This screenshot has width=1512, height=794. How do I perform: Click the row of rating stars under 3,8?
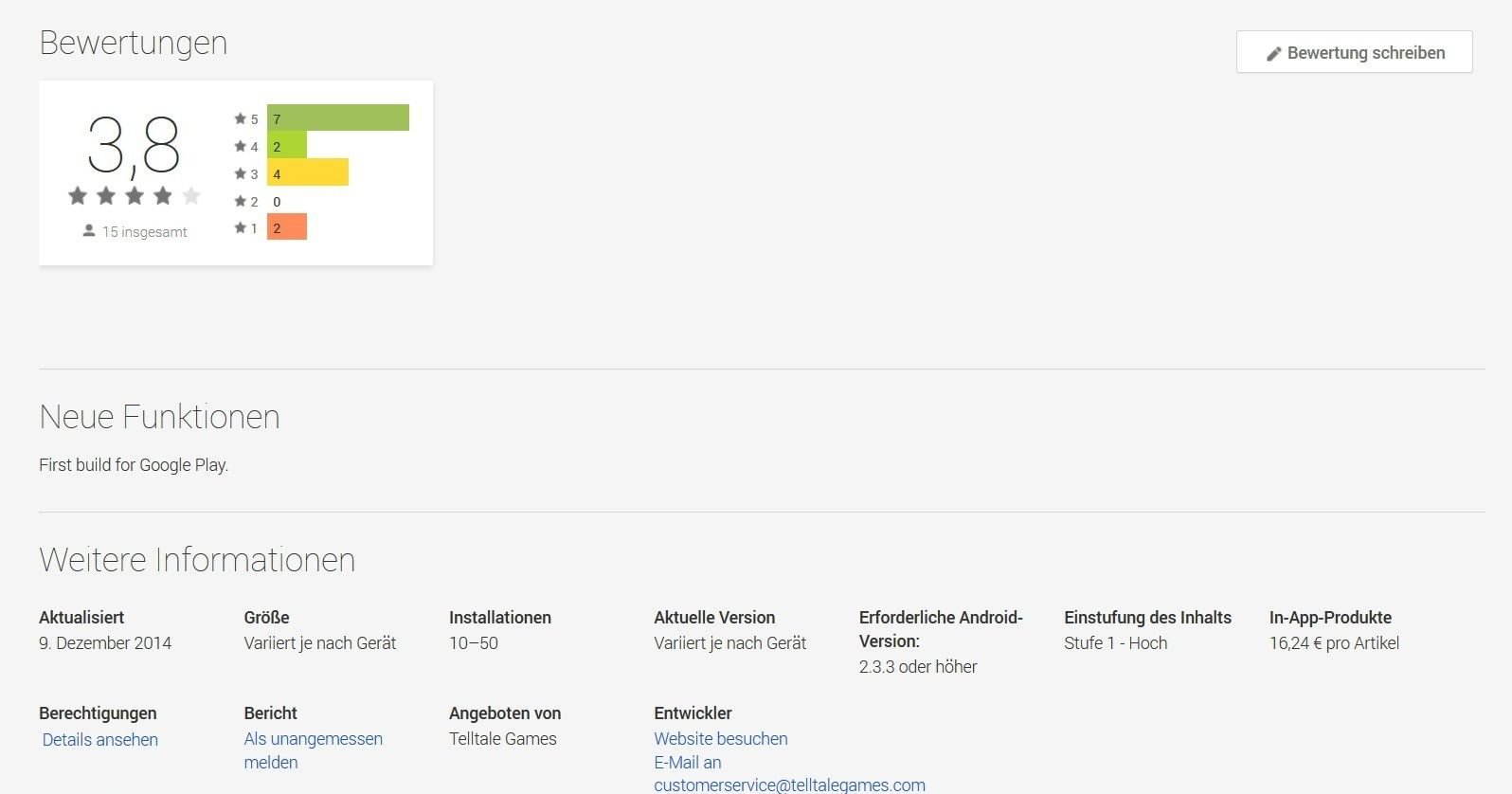(135, 196)
